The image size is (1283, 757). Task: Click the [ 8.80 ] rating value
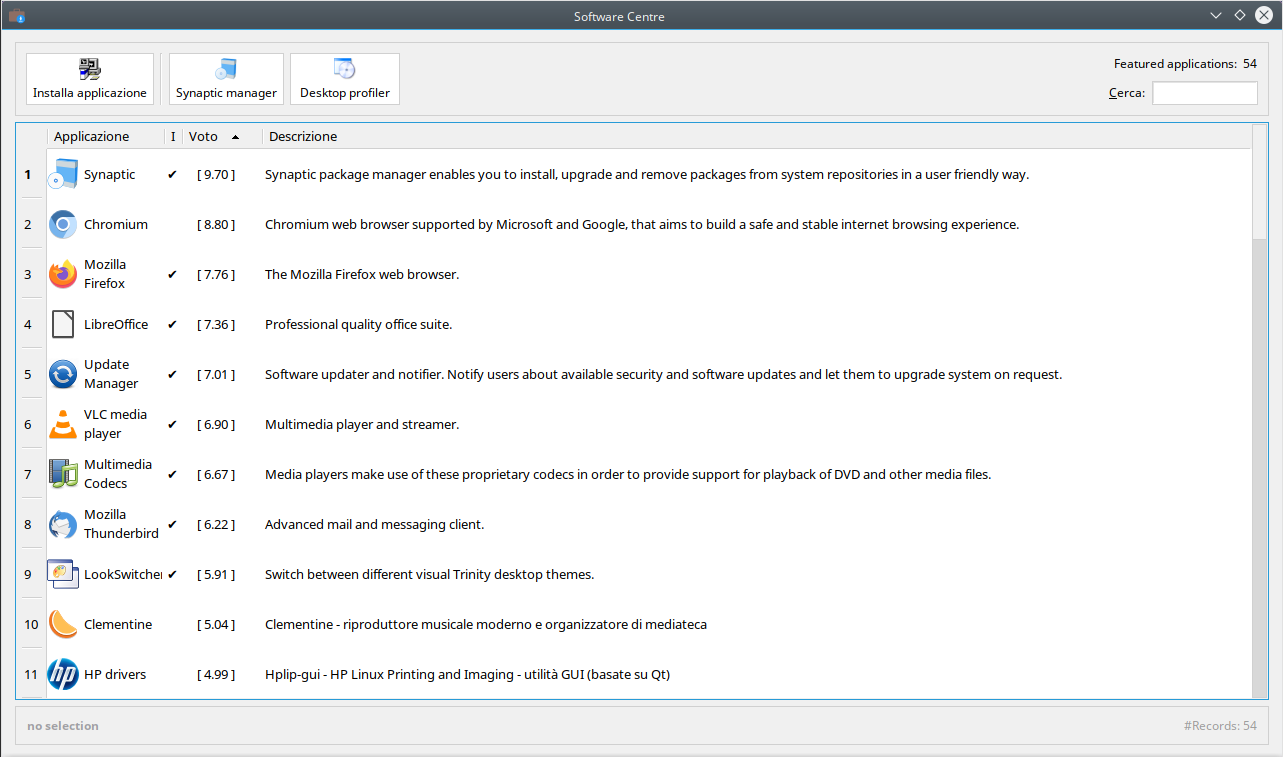(216, 224)
